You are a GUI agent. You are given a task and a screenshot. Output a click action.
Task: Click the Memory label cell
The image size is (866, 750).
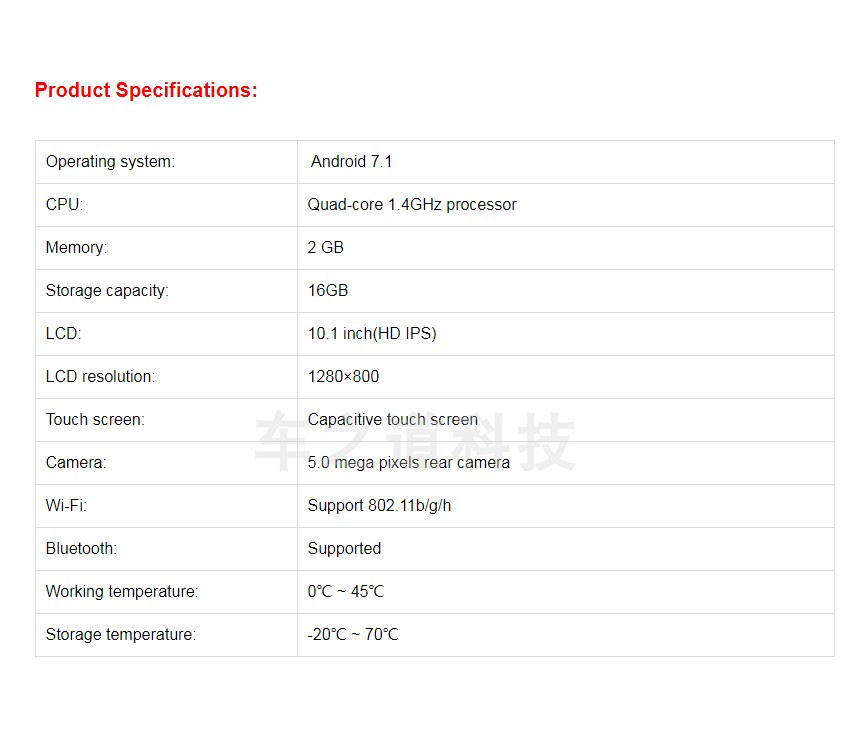76,247
